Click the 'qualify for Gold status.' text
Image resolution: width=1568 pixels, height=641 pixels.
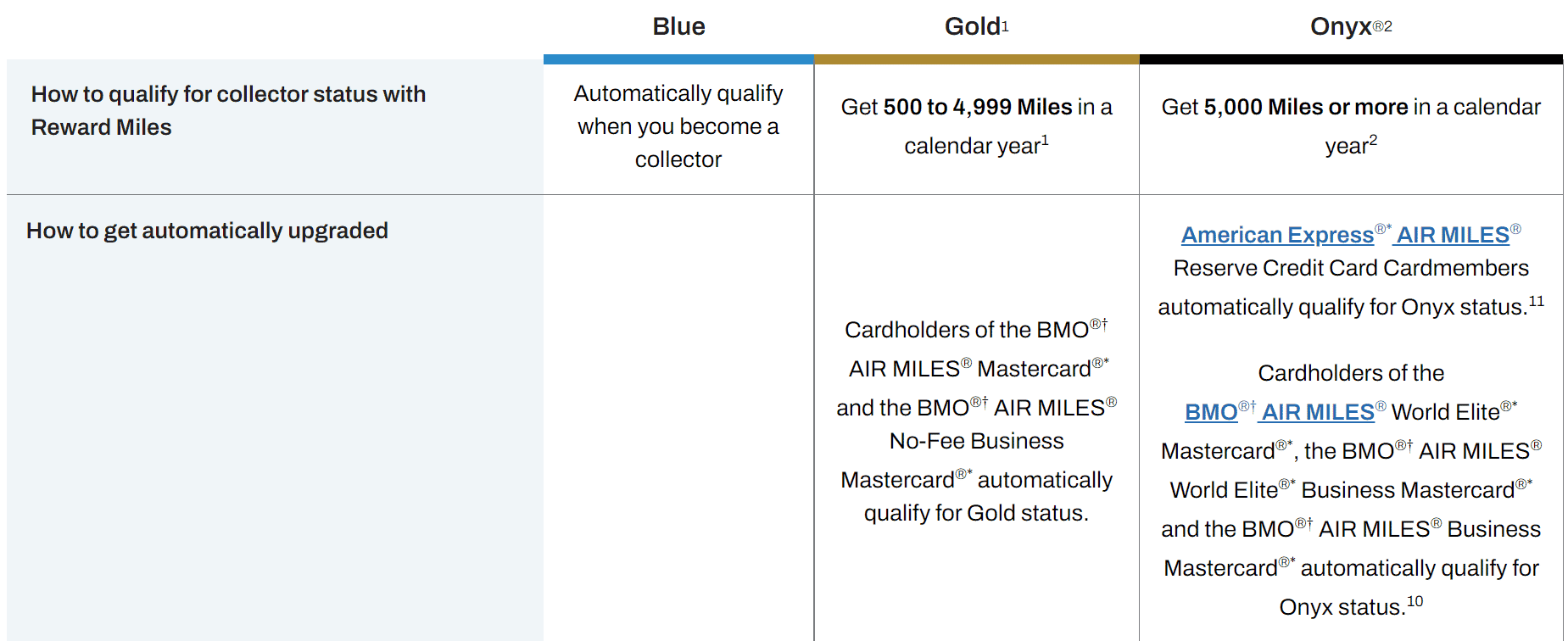click(x=976, y=513)
